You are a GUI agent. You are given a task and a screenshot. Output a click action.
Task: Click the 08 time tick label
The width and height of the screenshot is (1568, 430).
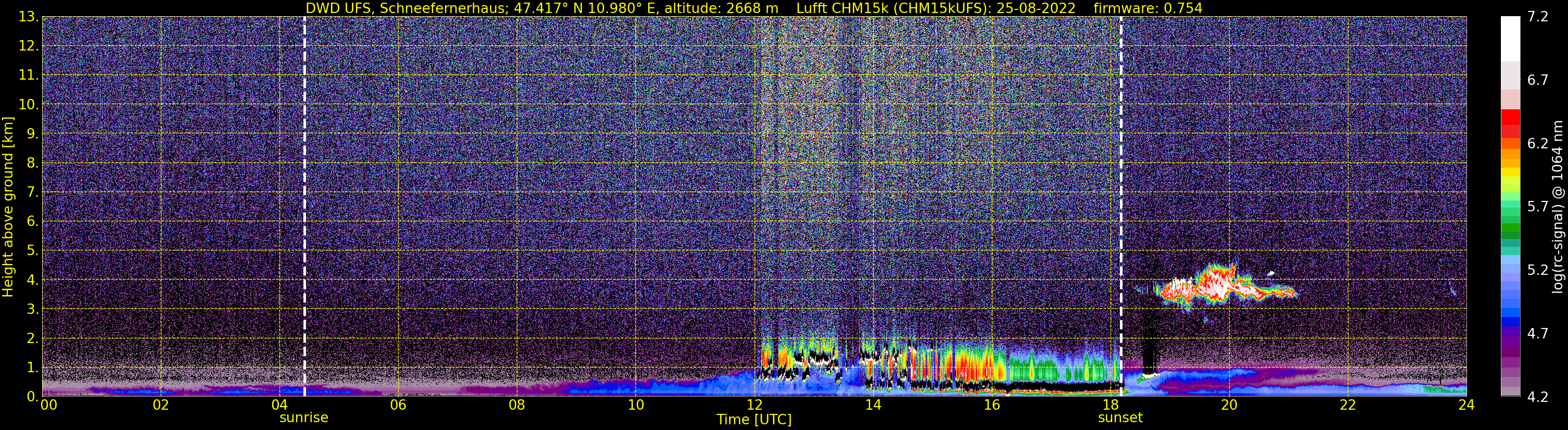(517, 404)
